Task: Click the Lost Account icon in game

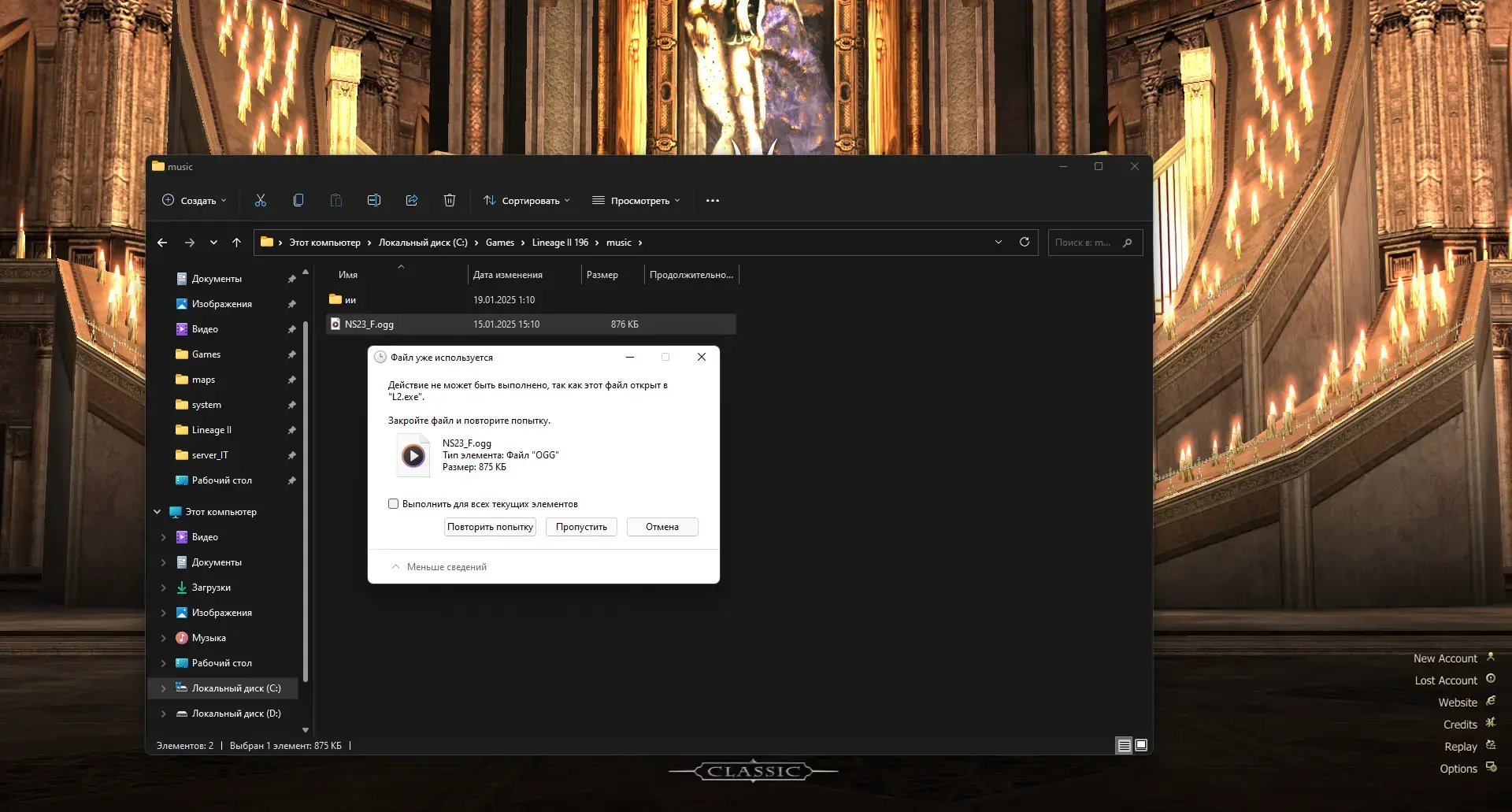Action: pos(1491,679)
